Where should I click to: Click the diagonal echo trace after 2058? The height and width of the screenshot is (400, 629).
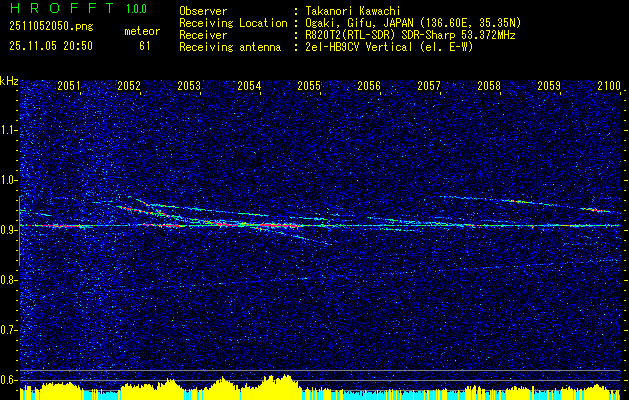tap(526, 203)
